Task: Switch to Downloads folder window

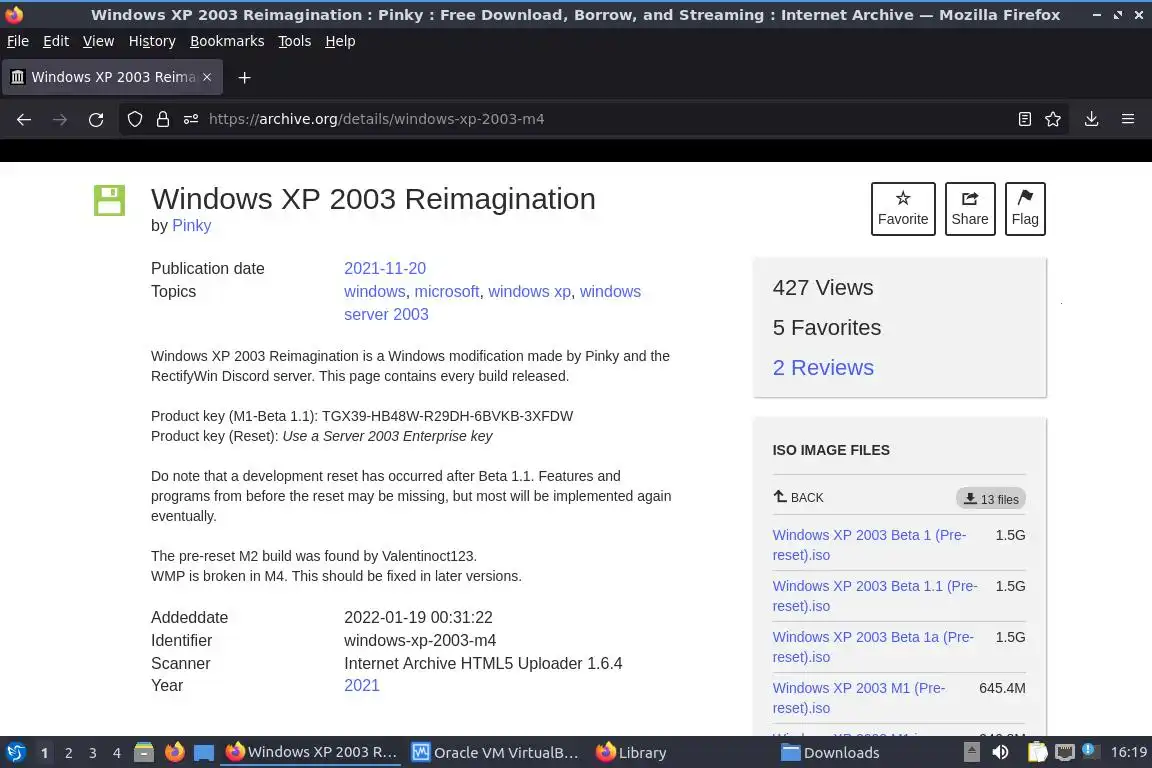Action: 830,753
